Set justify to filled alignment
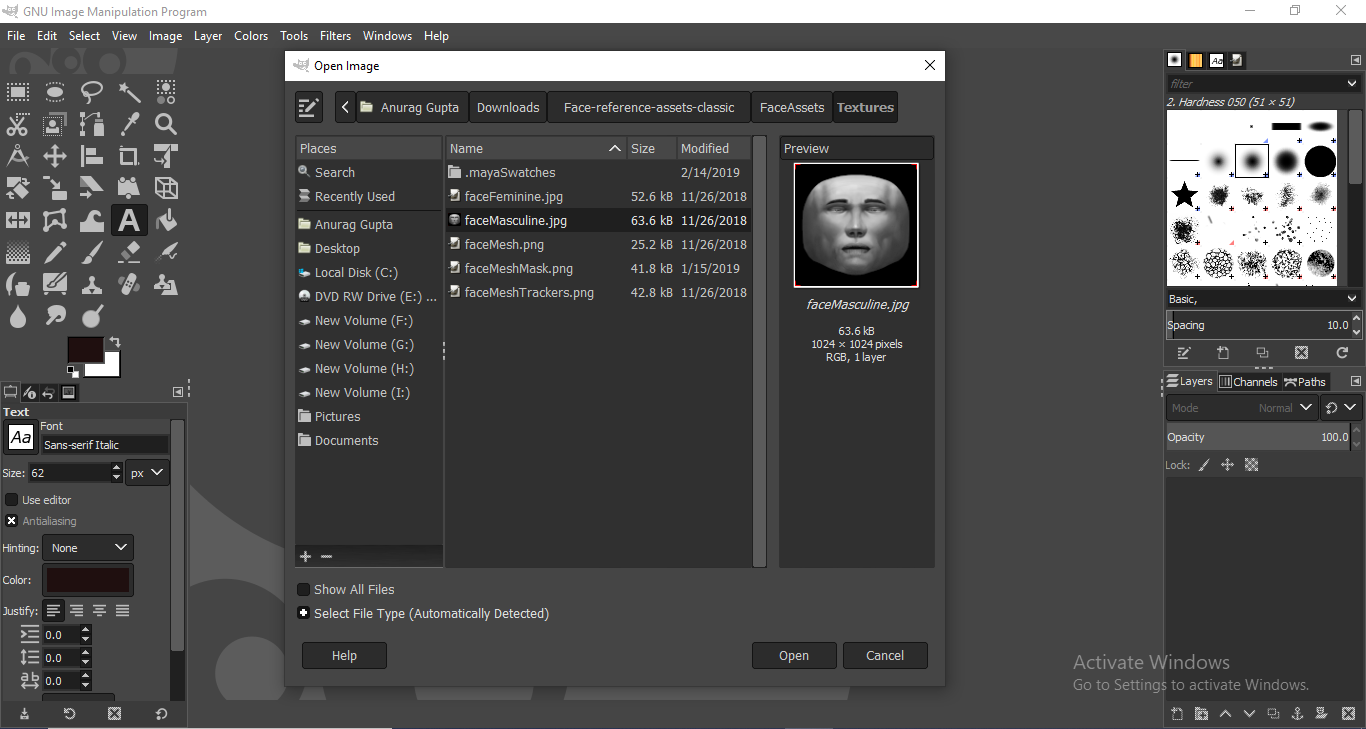Viewport: 1366px width, 729px height. pos(123,610)
